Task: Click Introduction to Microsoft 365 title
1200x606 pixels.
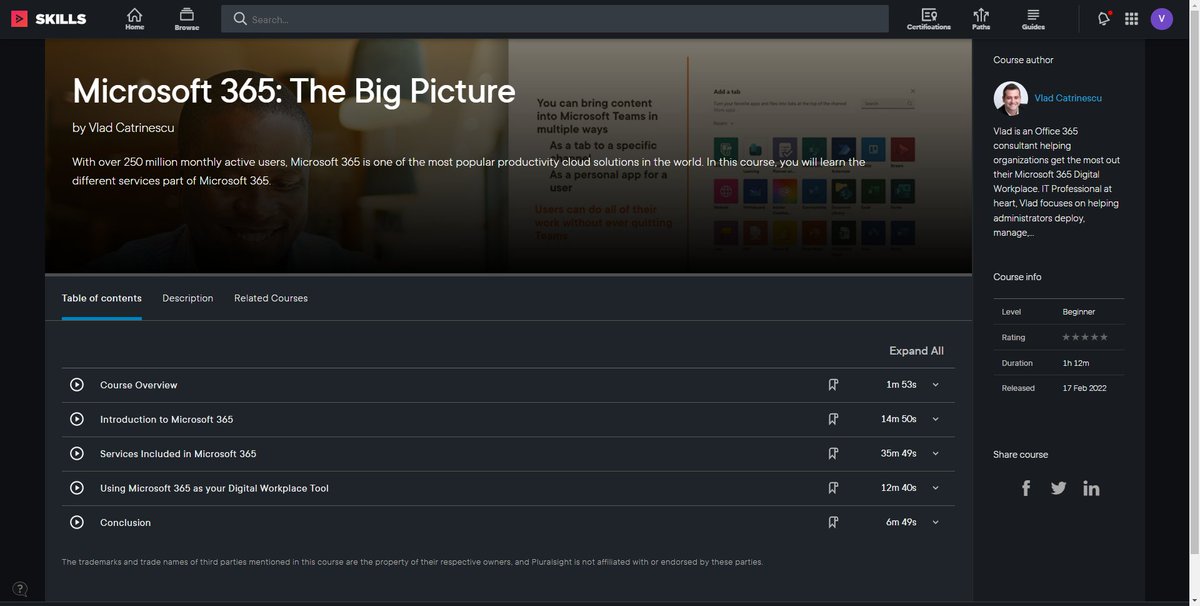Action: [x=167, y=419]
